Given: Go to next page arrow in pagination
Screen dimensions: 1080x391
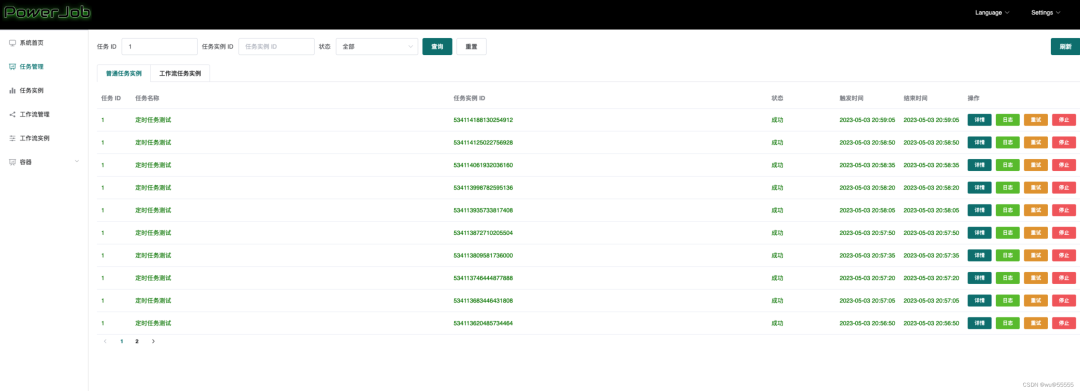Looking at the screenshot, I should pos(153,341).
